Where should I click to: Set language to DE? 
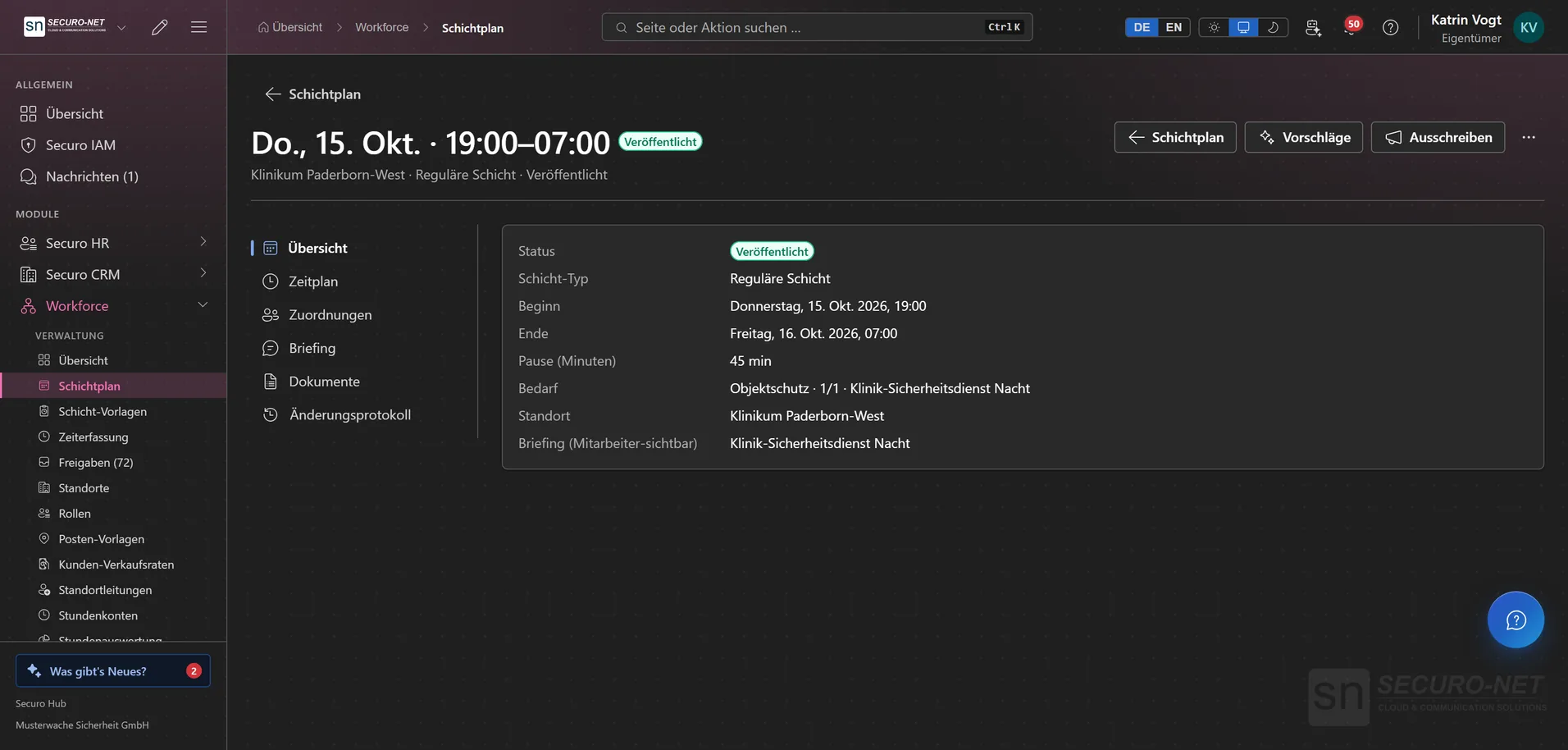point(1142,27)
